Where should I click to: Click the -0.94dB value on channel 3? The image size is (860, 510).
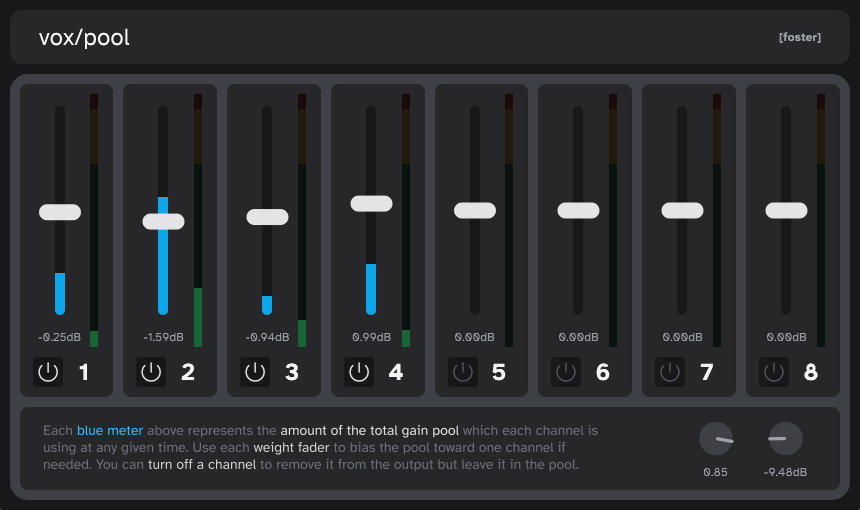tap(267, 337)
